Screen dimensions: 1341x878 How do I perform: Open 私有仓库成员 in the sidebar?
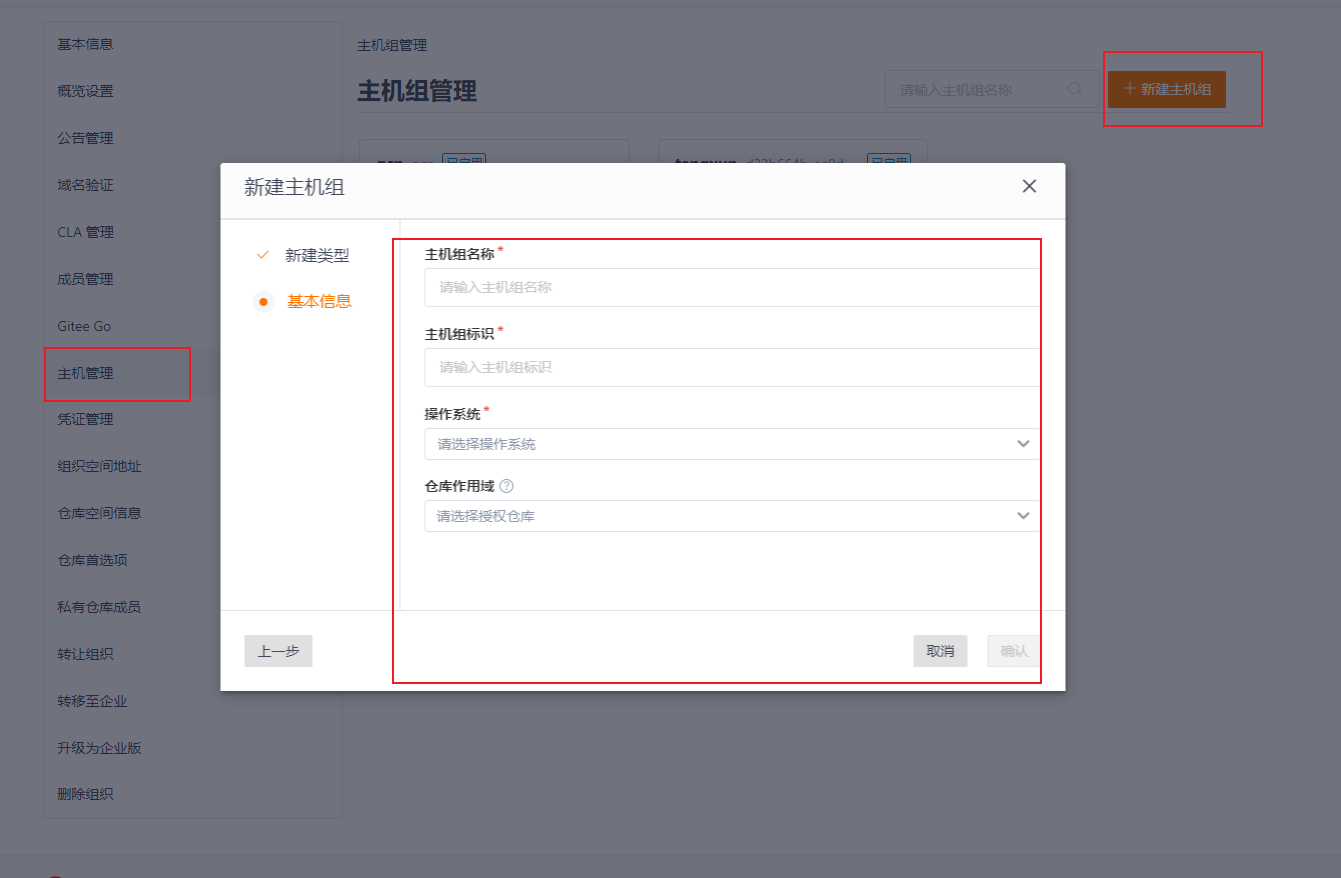[x=99, y=607]
